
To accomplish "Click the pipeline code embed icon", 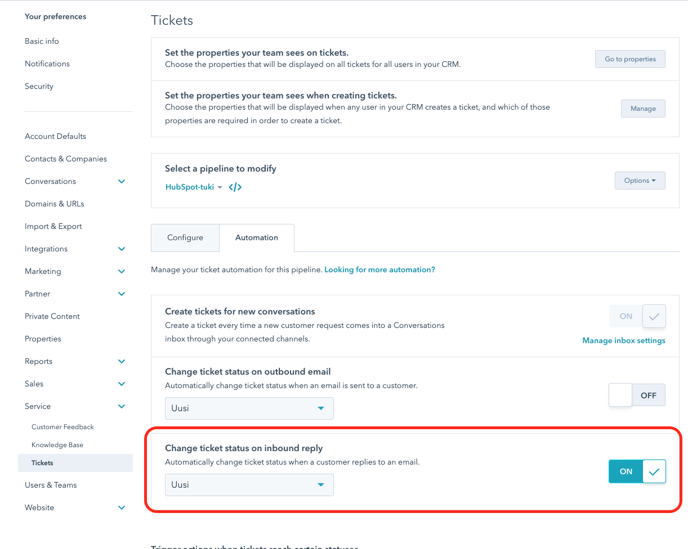I will (x=235, y=187).
